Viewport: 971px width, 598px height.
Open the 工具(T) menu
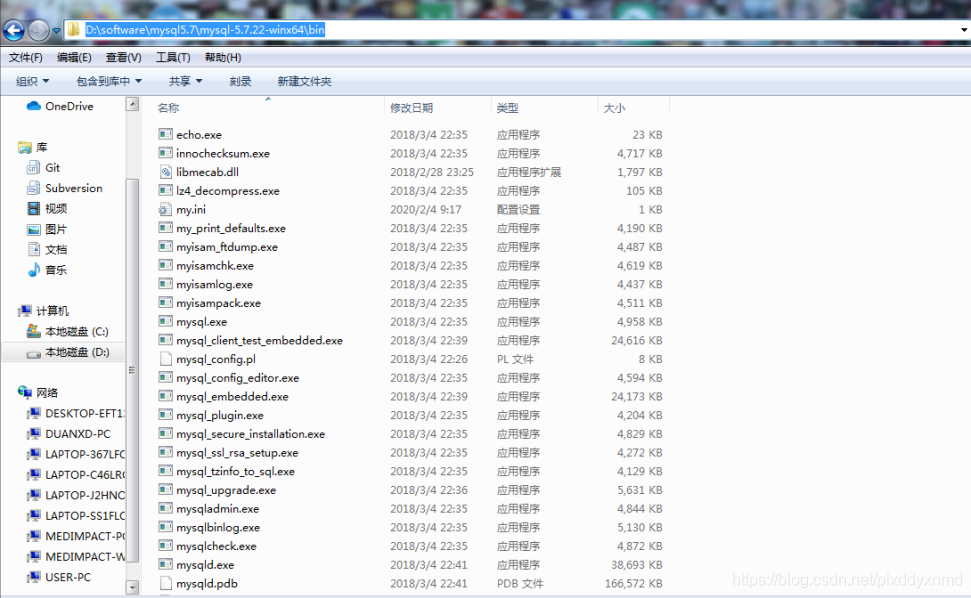173,58
